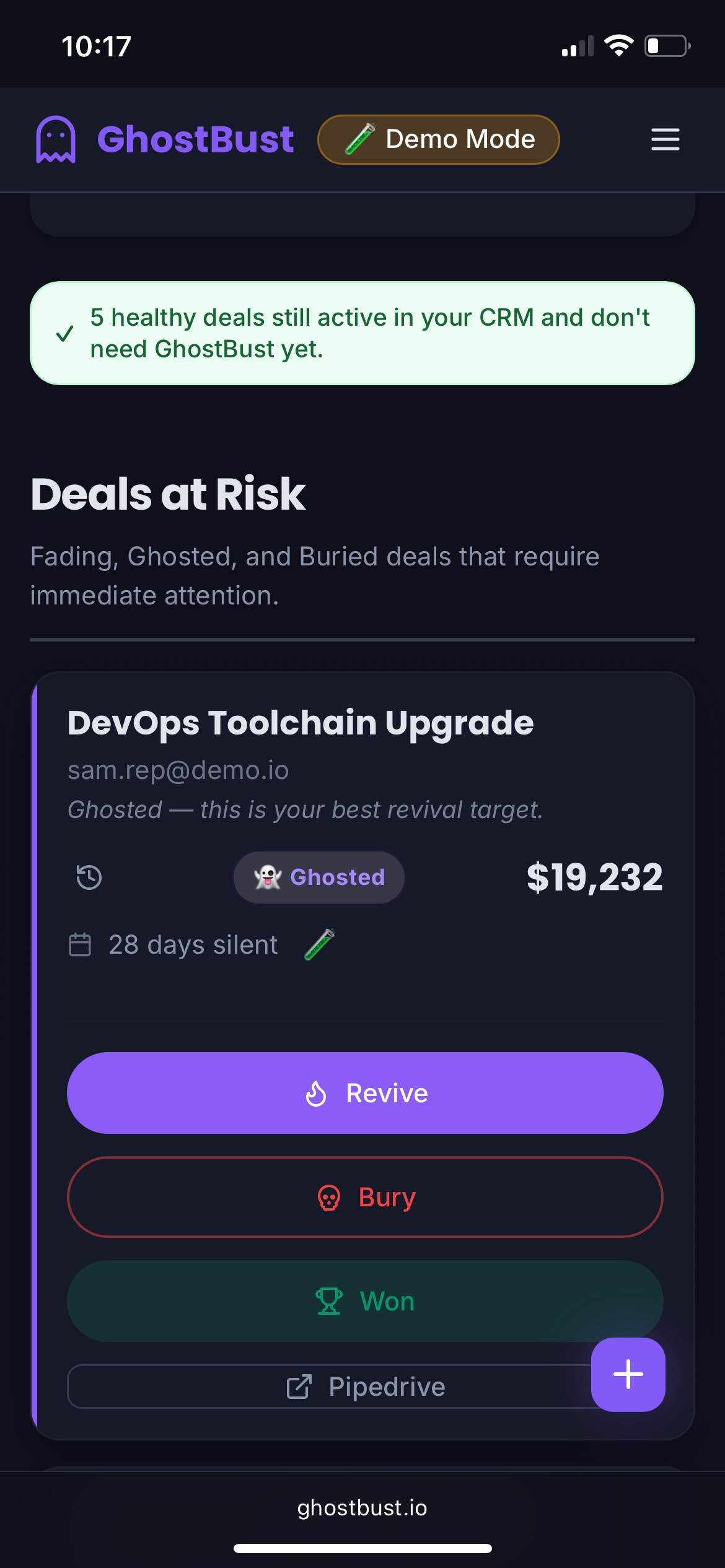Select the flame icon inside Revive button
The image size is (725, 1568).
315,1093
